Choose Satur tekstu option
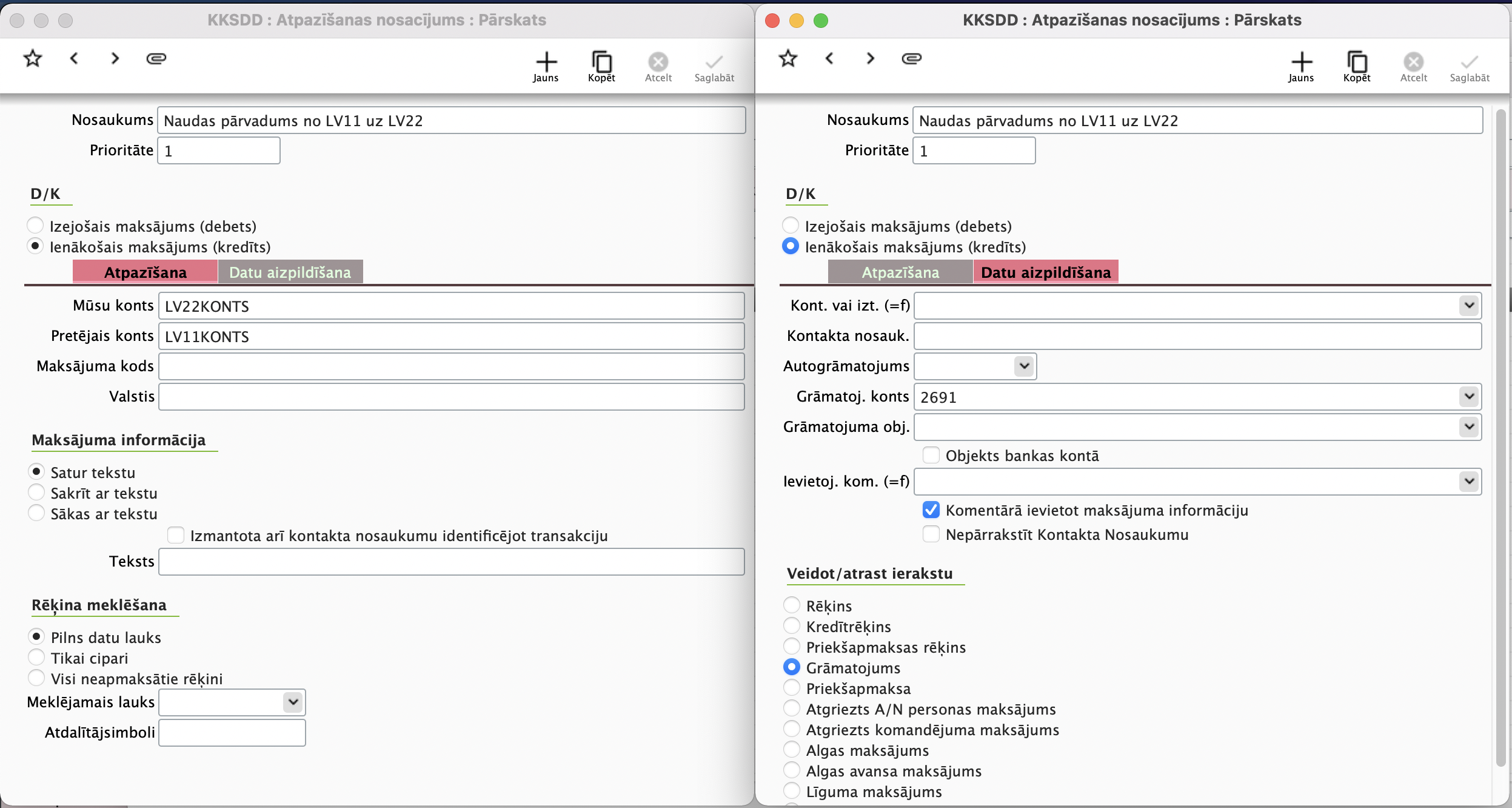Screen dimensions: 1512x808 pyautogui.click(x=36, y=471)
